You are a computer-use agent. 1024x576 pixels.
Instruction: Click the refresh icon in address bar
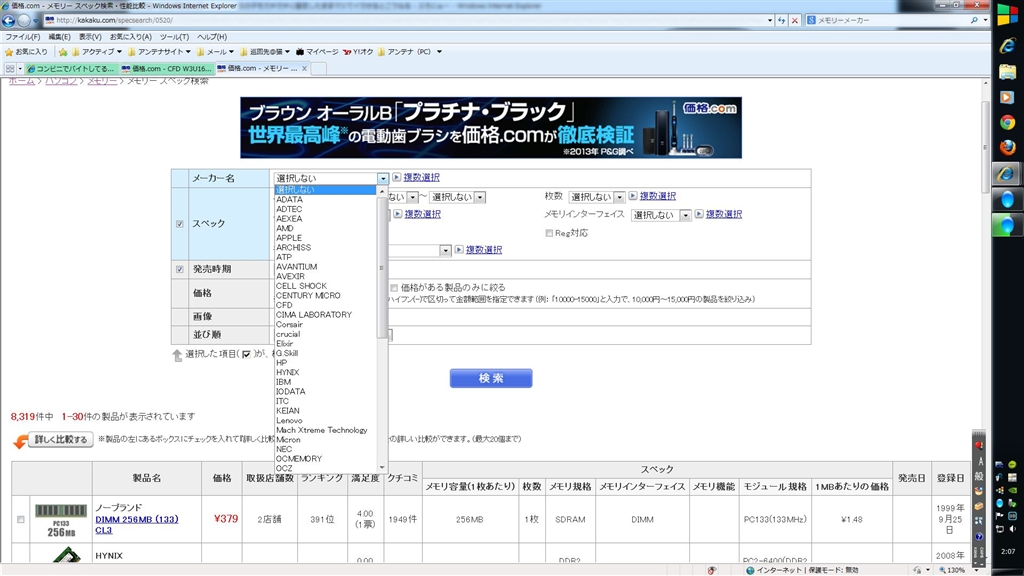pos(780,20)
